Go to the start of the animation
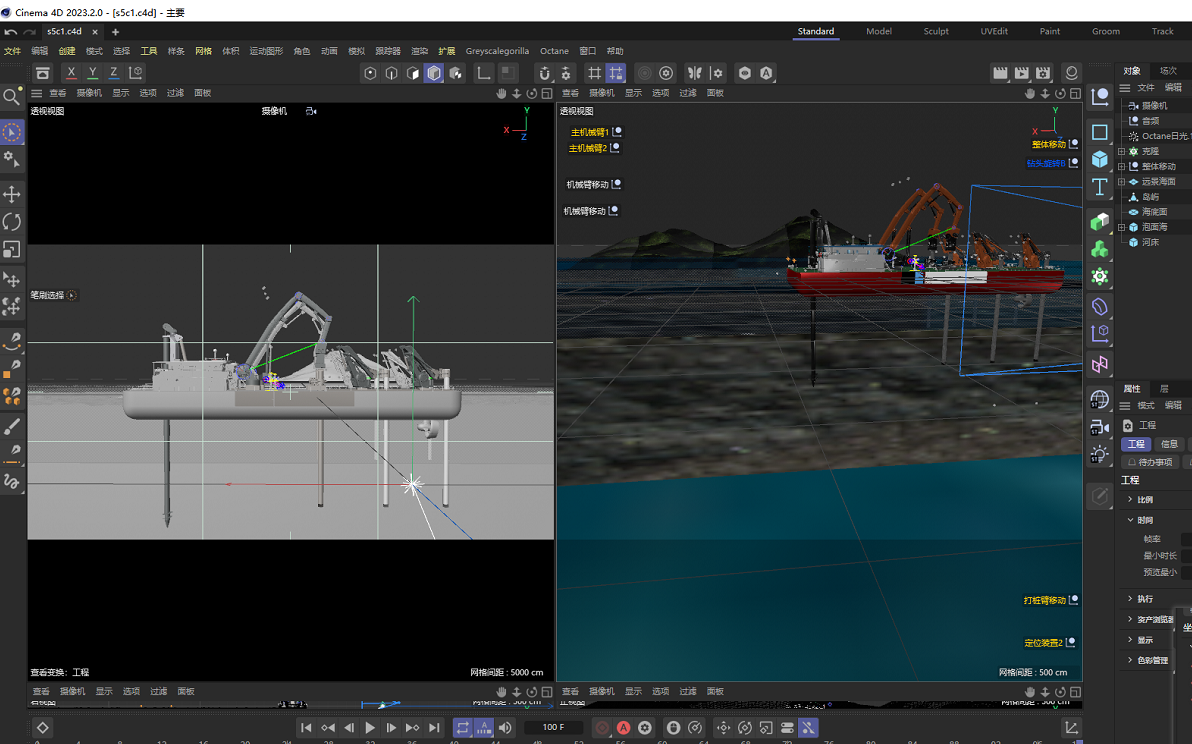Image resolution: width=1192 pixels, height=744 pixels. (306, 728)
